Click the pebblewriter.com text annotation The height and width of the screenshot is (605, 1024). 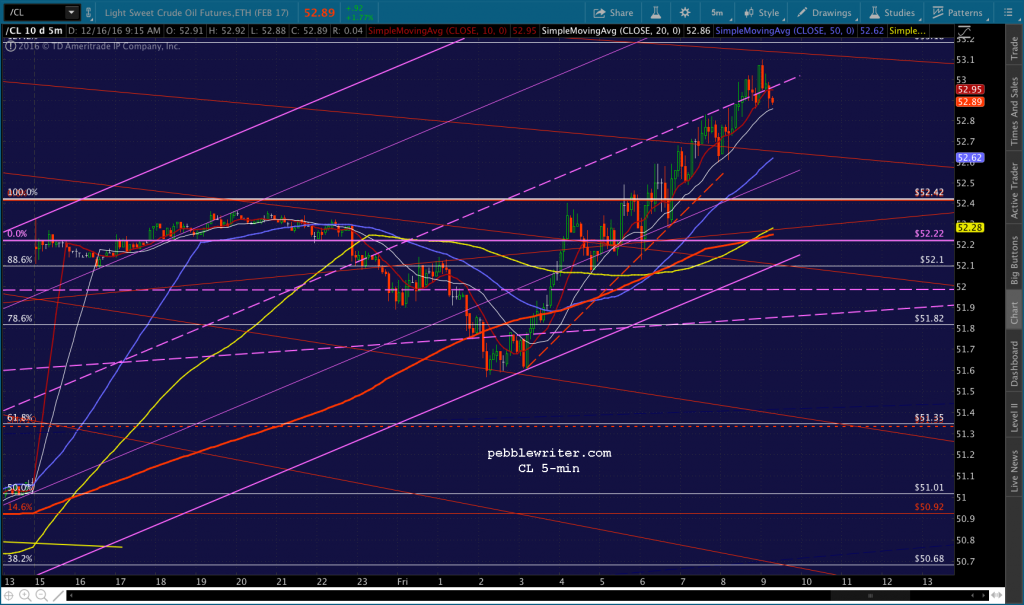(x=549, y=453)
